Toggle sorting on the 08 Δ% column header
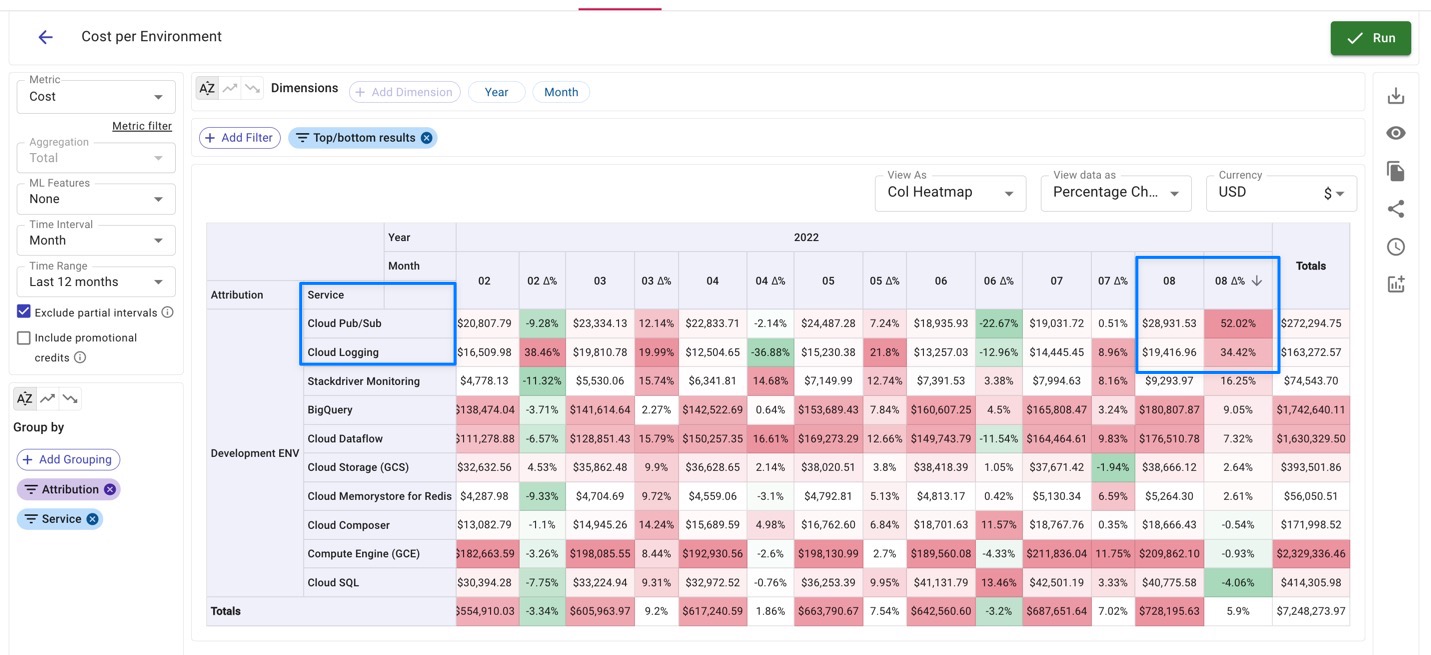Screen dimensions: 1431x655 [x=1237, y=280]
